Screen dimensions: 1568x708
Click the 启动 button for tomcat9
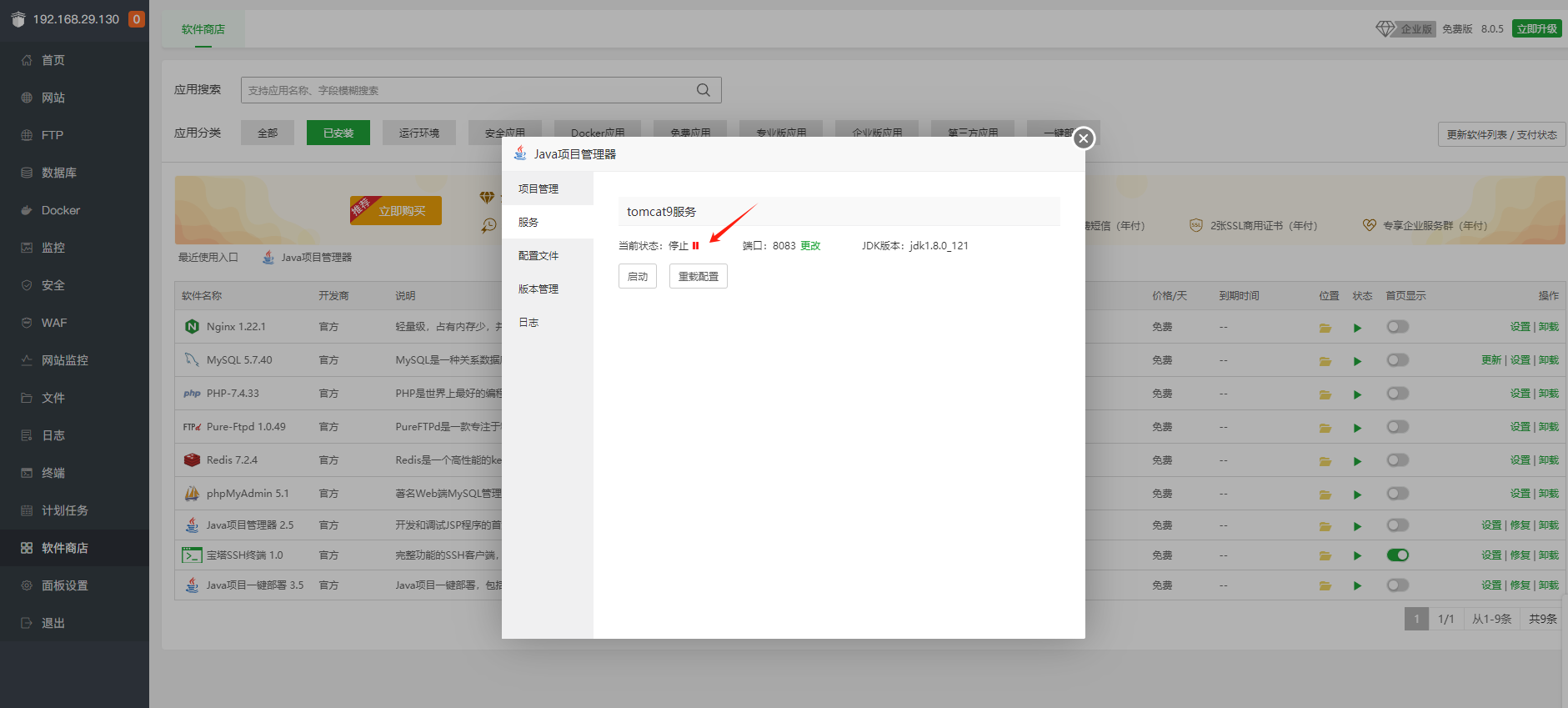(638, 276)
